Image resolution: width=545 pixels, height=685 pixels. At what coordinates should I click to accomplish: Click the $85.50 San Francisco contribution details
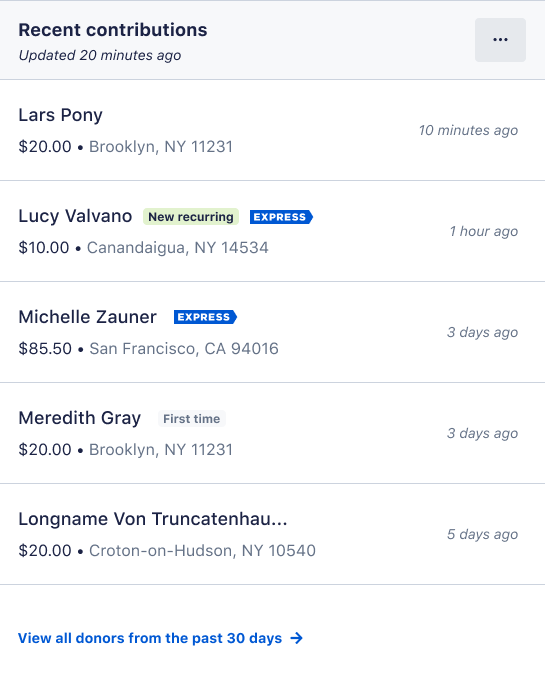pos(148,349)
